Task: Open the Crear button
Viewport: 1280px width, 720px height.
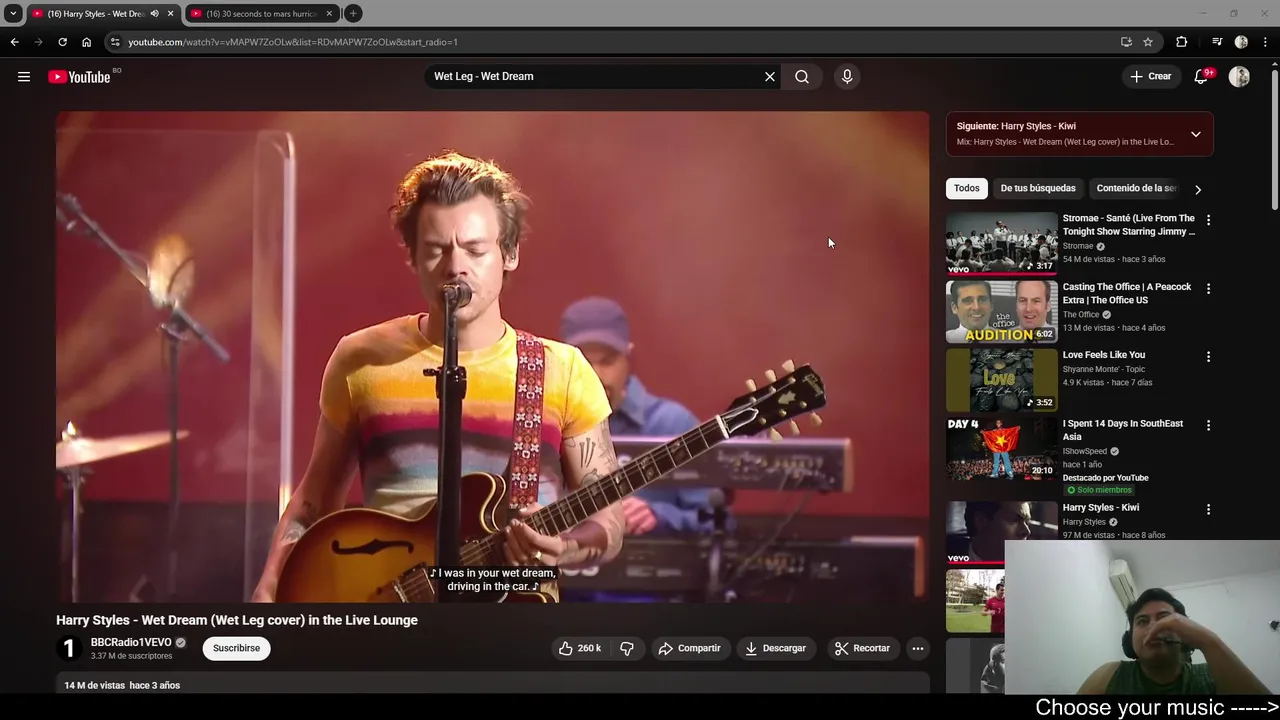Action: pos(1151,77)
